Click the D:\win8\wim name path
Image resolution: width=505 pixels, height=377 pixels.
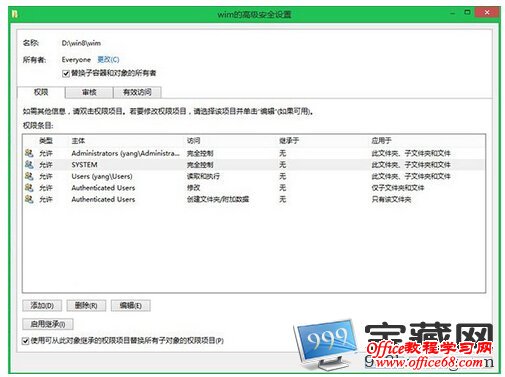pos(81,43)
